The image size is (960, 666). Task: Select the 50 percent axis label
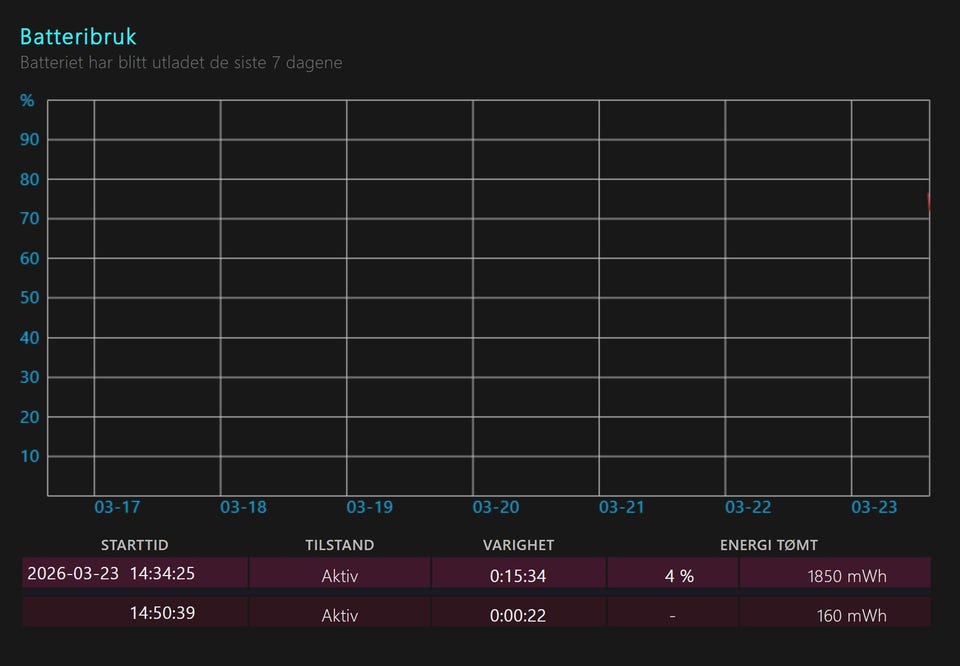tap(30, 298)
